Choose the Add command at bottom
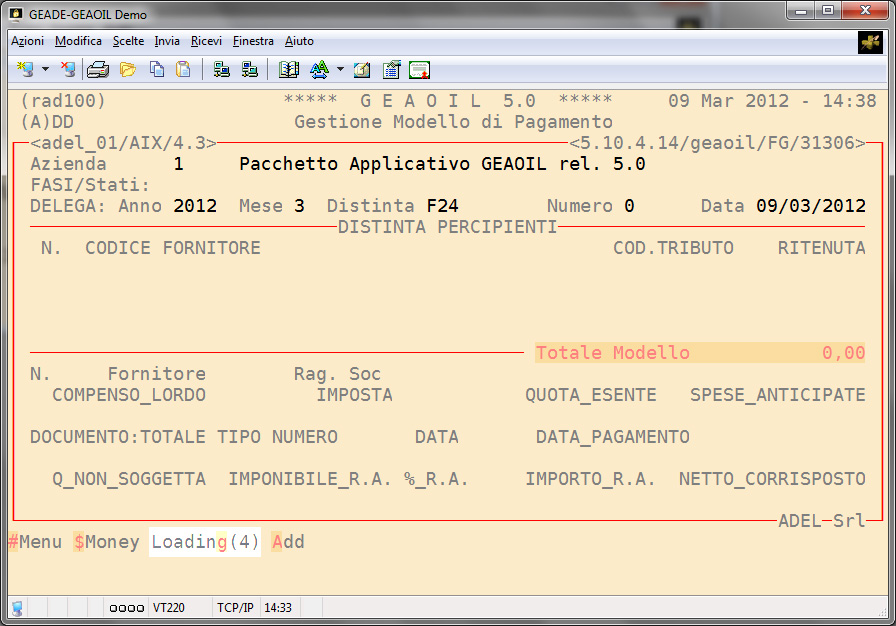The height and width of the screenshot is (626, 896). click(288, 542)
